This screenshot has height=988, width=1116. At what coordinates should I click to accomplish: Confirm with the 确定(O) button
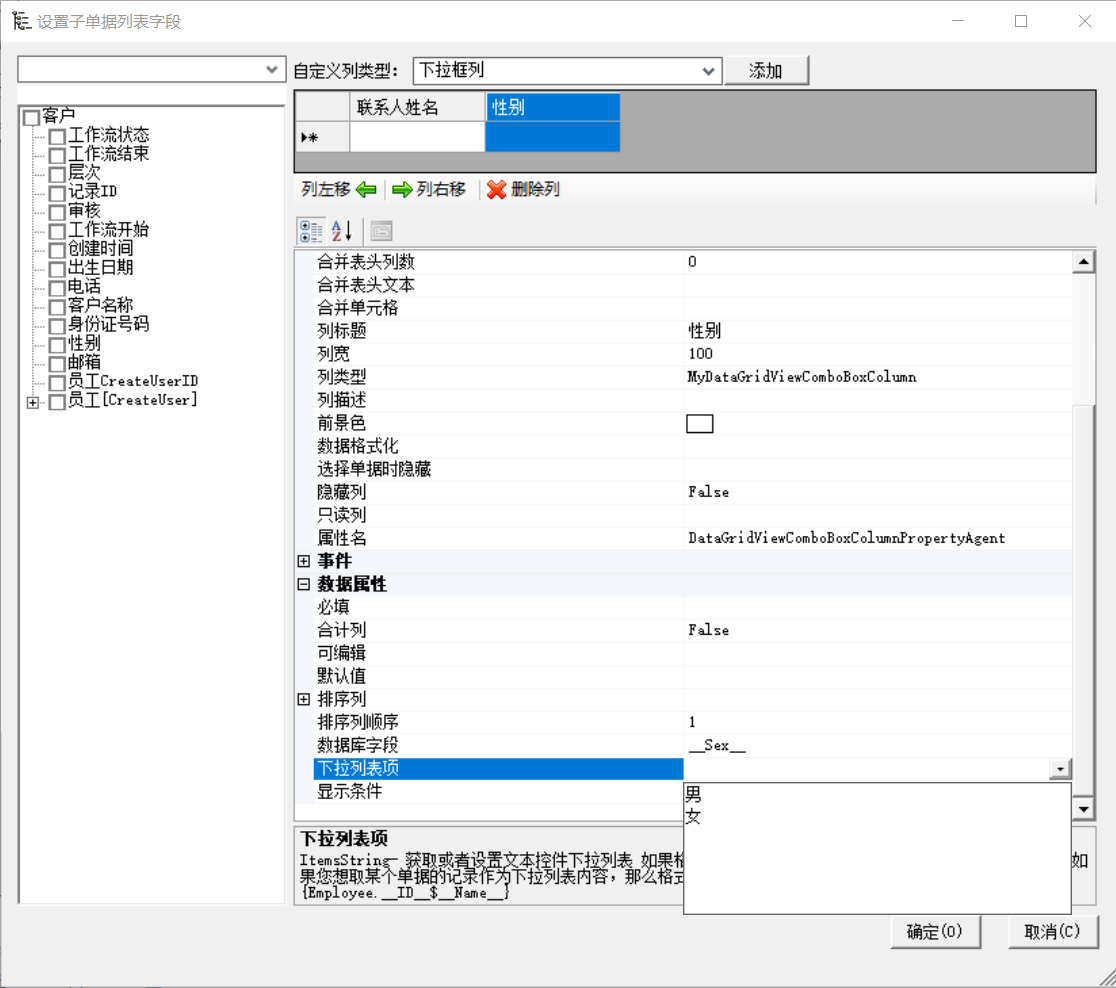pyautogui.click(x=935, y=931)
